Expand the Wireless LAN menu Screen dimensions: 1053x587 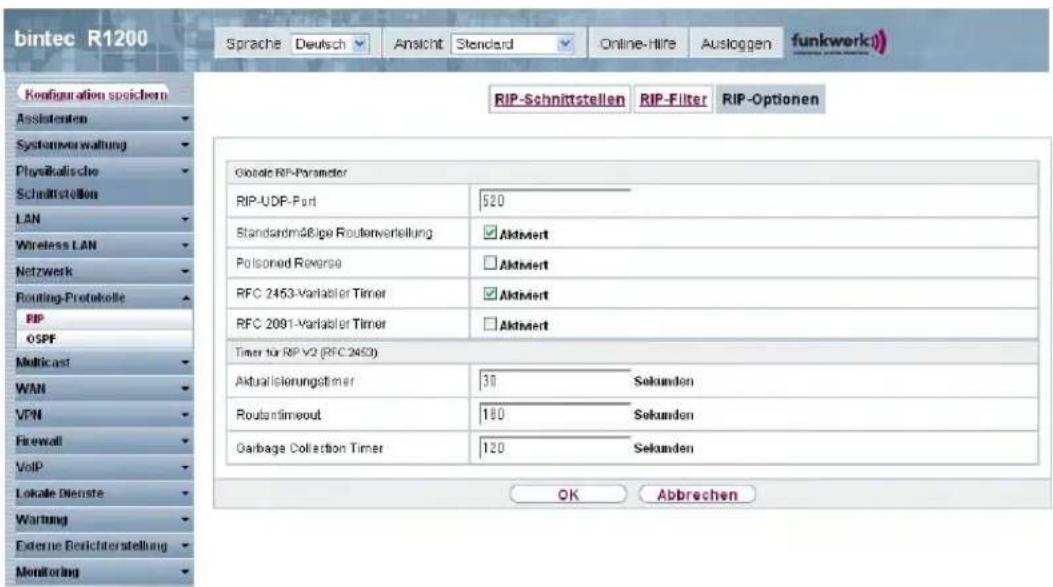tap(99, 246)
